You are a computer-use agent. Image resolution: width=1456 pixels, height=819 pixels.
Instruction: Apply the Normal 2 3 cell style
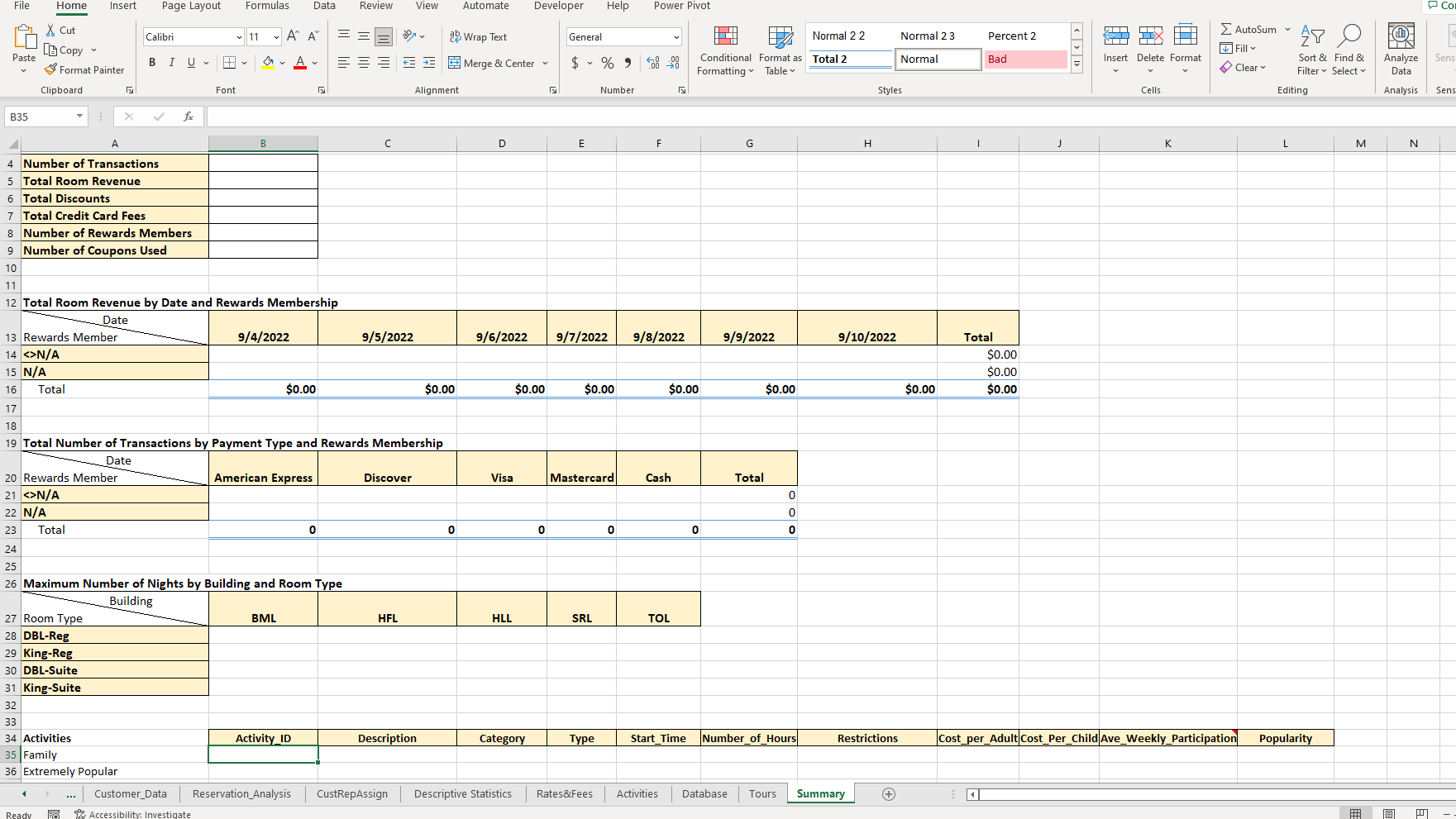tap(938, 36)
